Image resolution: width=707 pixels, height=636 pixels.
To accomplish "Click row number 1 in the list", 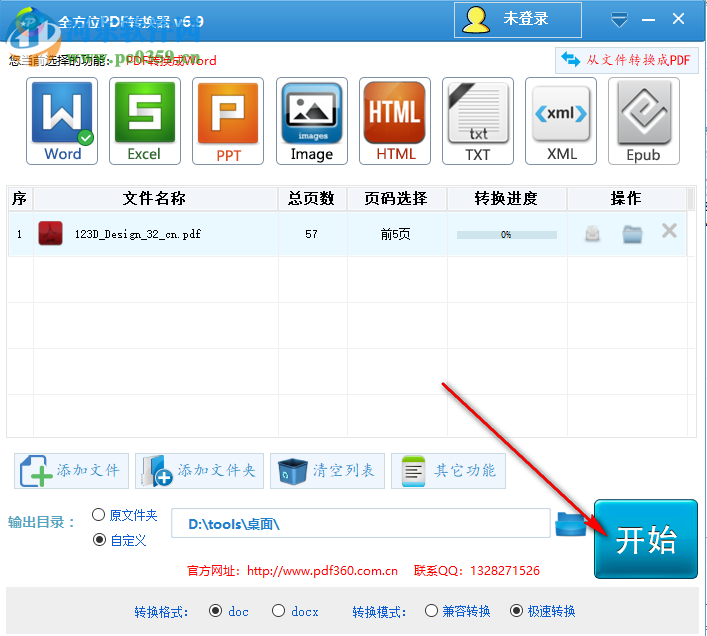I will click(x=19, y=234).
